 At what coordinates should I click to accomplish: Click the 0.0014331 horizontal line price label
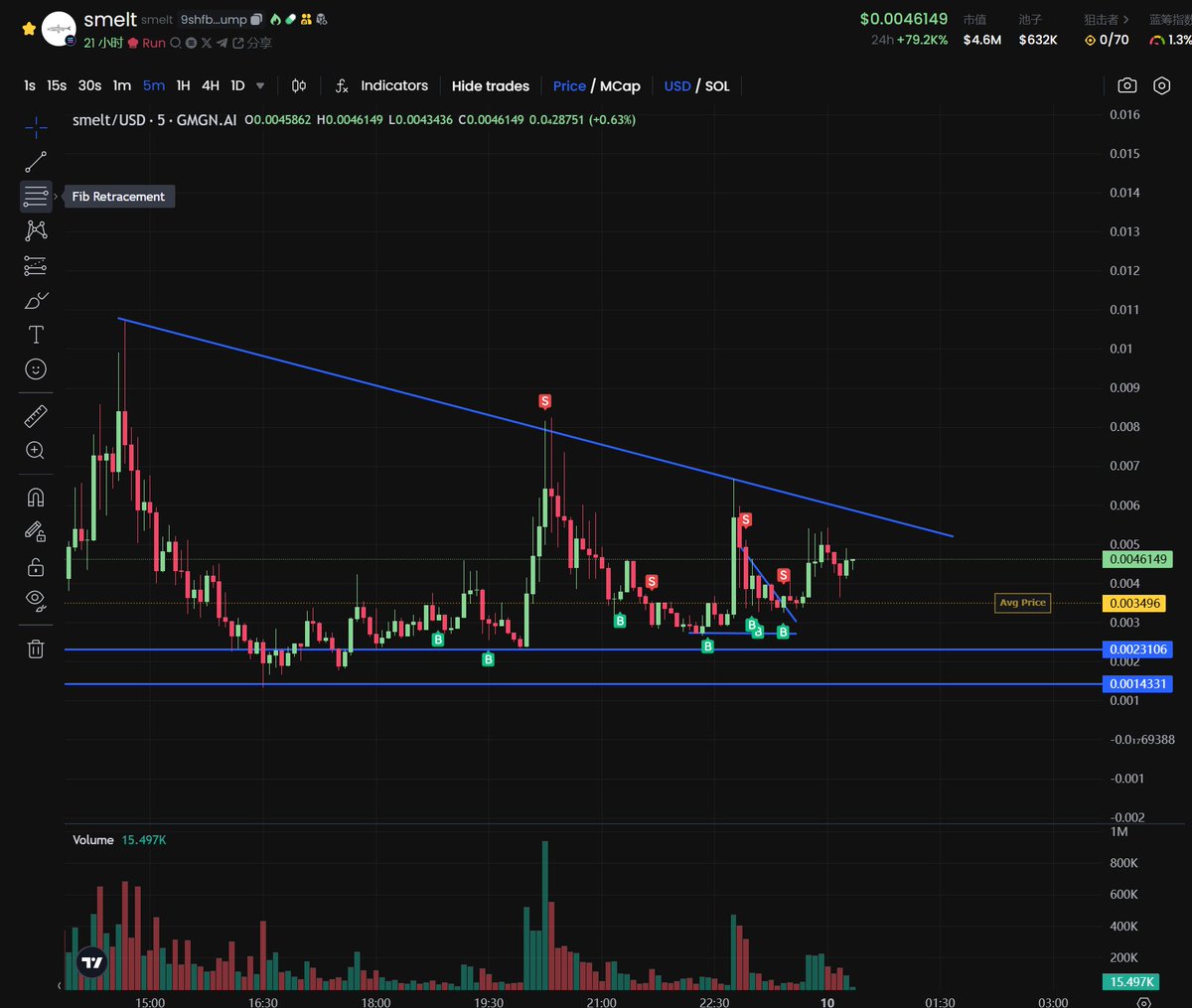click(1137, 684)
